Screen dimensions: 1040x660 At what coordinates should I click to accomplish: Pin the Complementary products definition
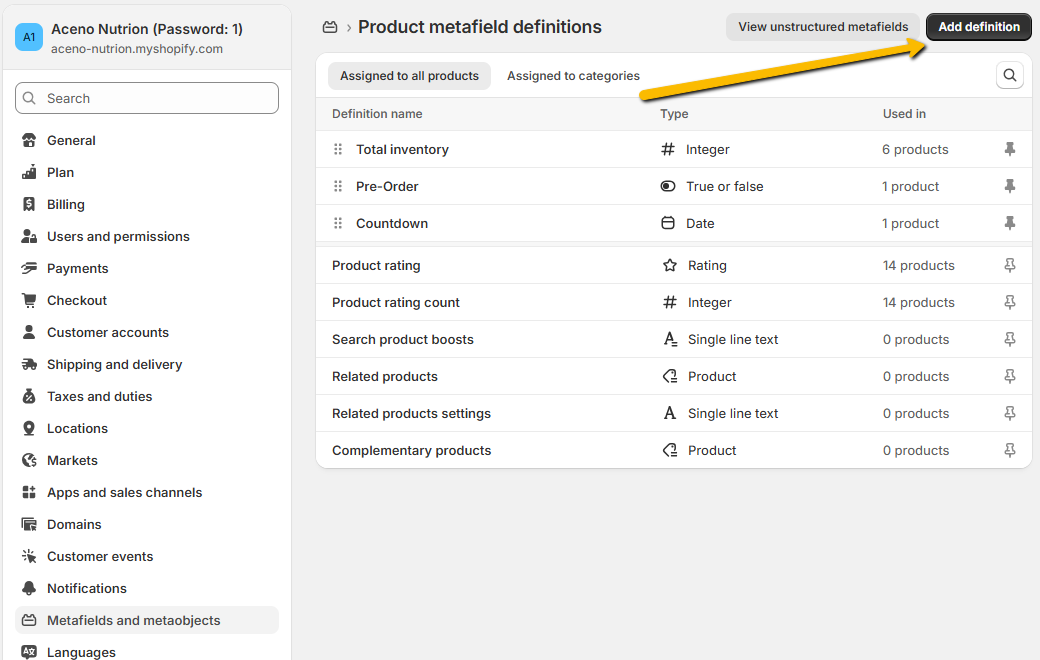pyautogui.click(x=1010, y=451)
